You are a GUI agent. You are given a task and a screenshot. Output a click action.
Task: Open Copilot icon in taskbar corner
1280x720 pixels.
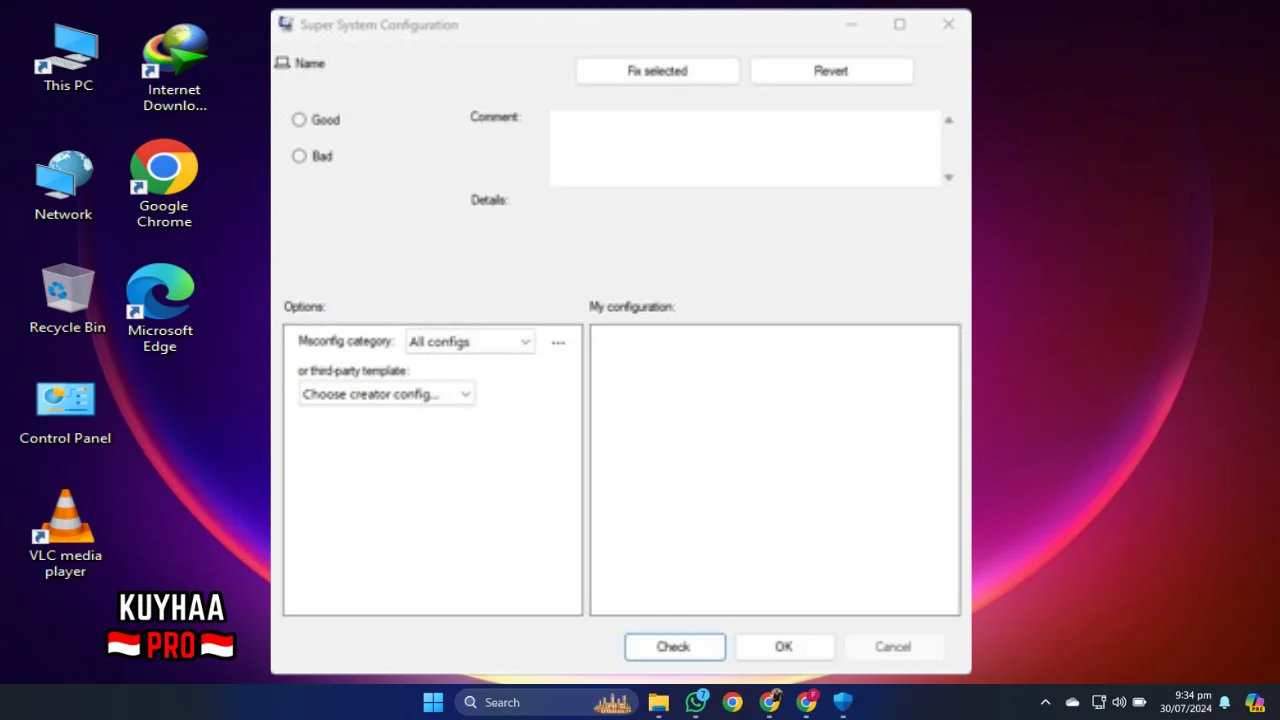(1254, 702)
